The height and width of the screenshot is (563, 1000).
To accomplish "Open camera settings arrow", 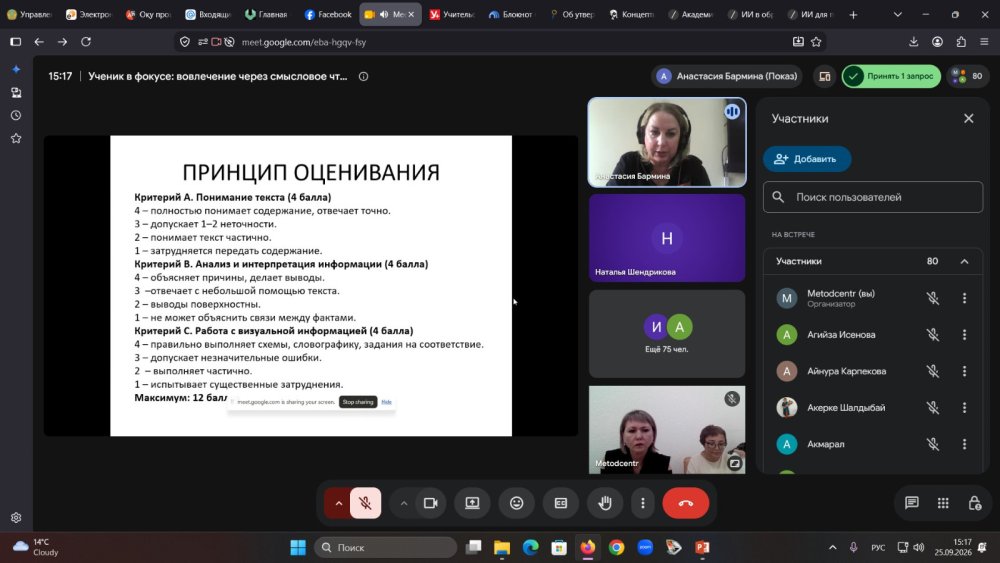I will (x=404, y=503).
